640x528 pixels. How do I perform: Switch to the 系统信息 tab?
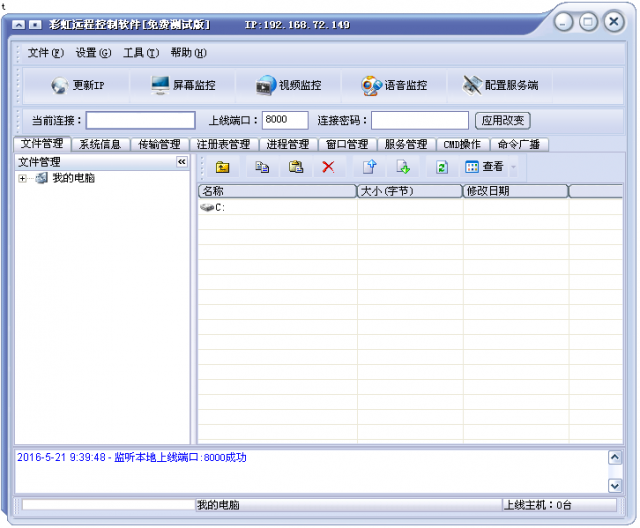[x=100, y=144]
